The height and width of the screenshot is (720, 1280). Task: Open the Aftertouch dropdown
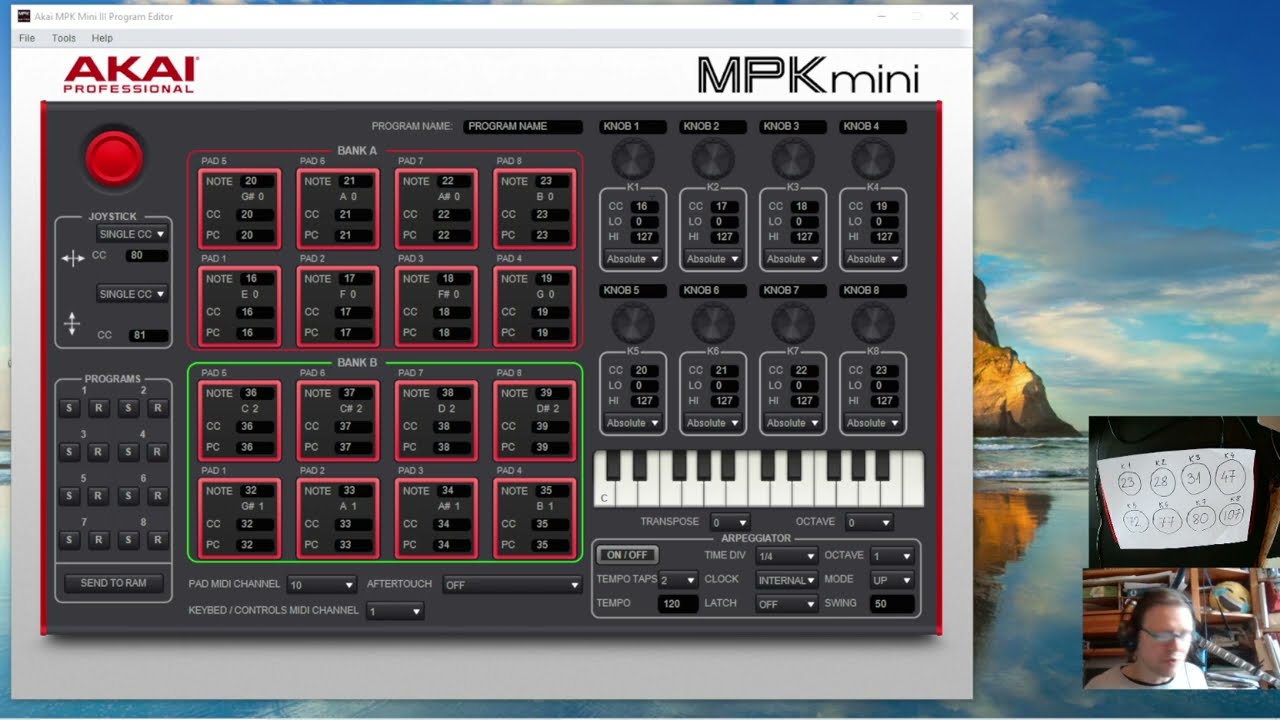click(512, 585)
